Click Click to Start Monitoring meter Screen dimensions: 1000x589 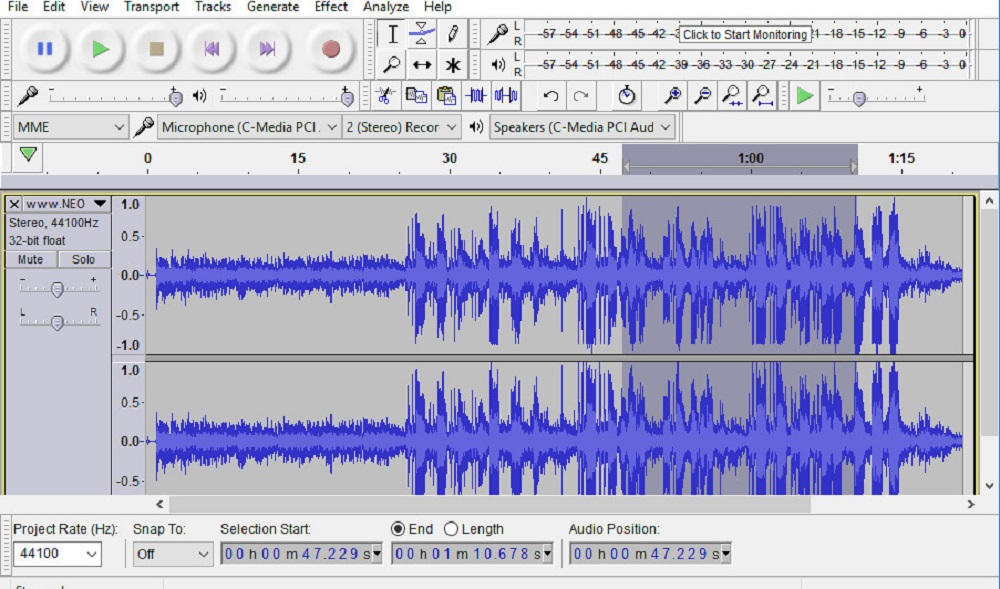pyautogui.click(x=745, y=34)
